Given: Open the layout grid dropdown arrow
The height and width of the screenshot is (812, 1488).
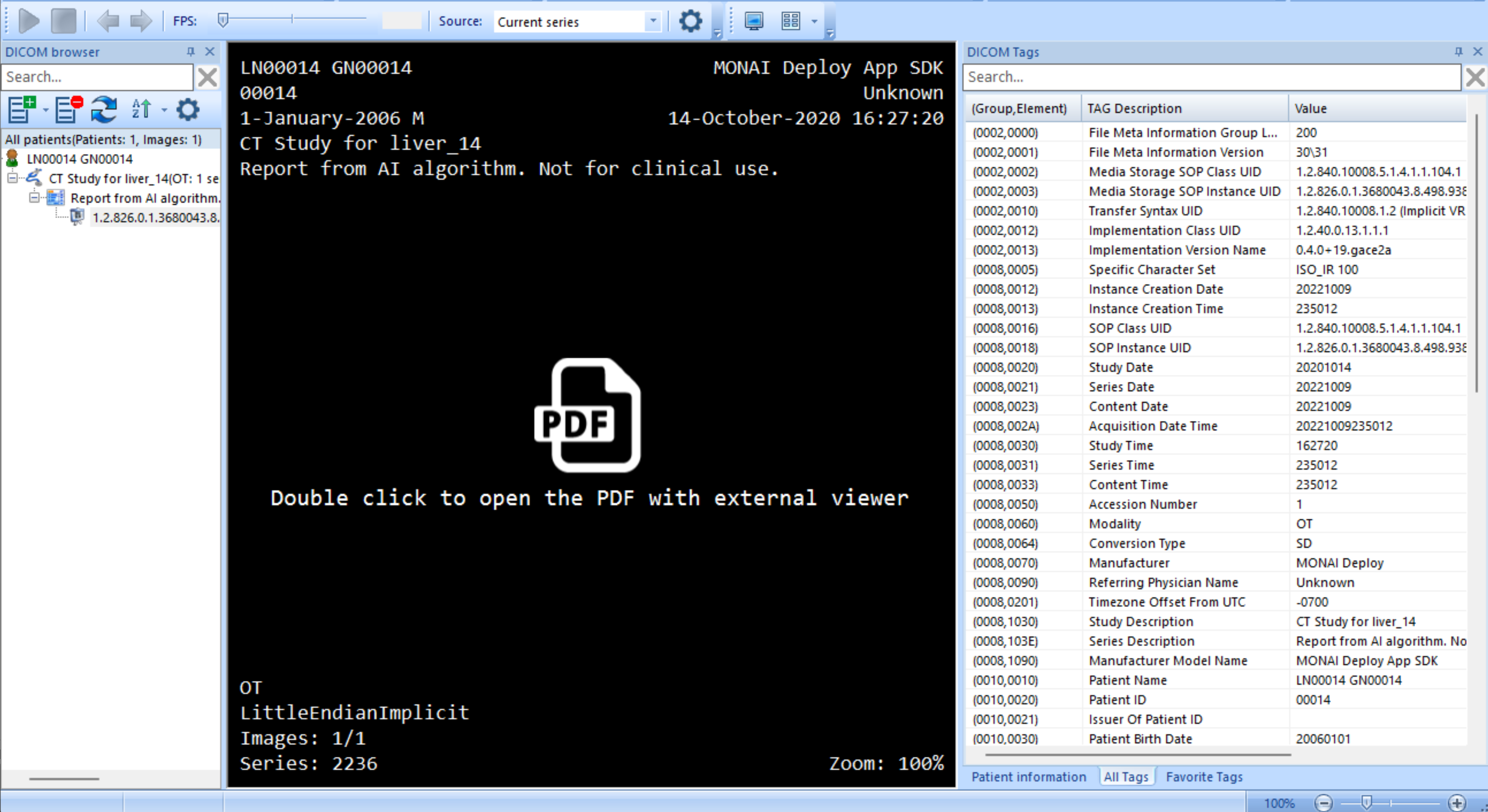Looking at the screenshot, I should point(815,21).
